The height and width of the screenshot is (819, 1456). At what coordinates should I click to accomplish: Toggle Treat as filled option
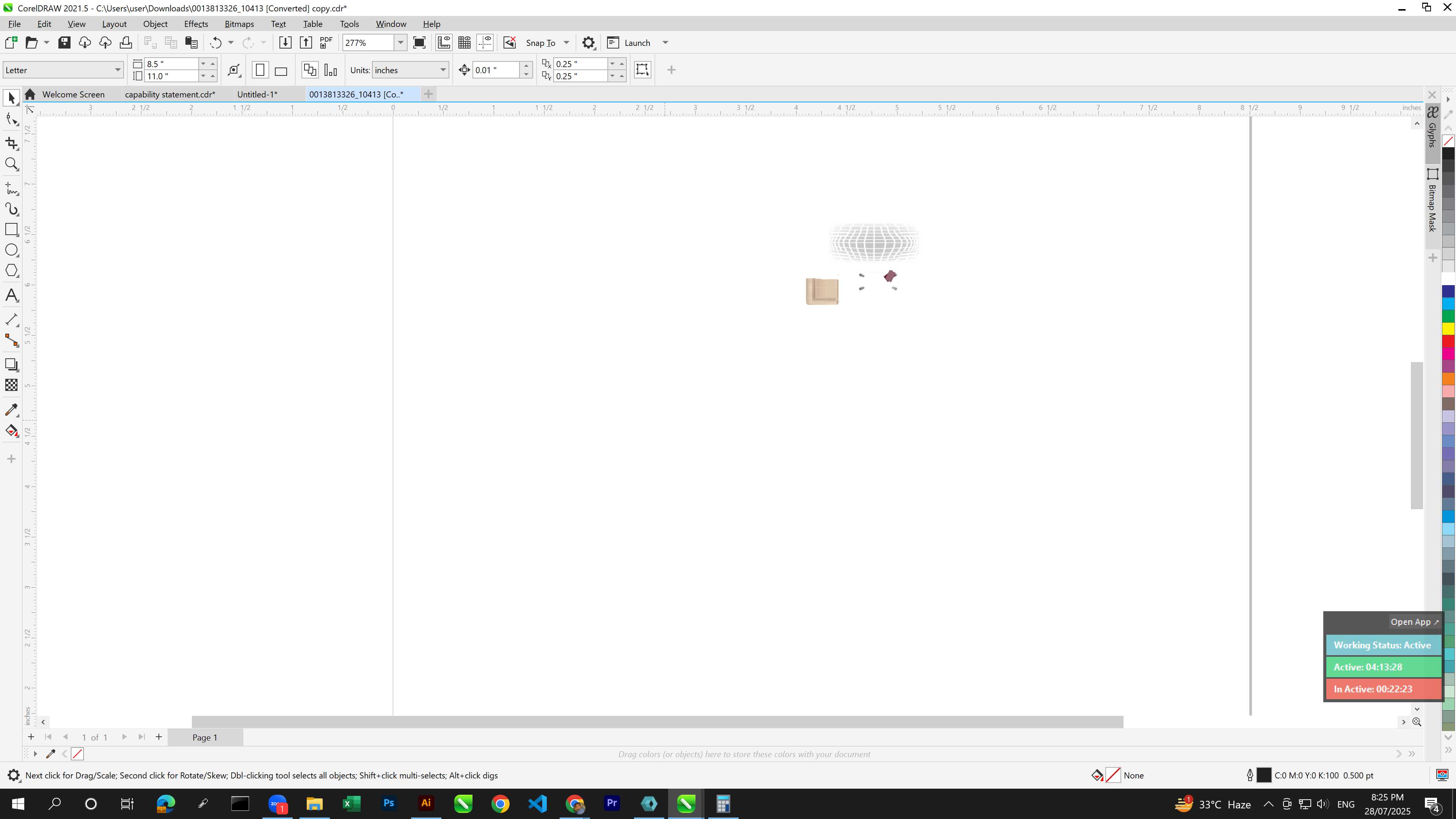(642, 69)
